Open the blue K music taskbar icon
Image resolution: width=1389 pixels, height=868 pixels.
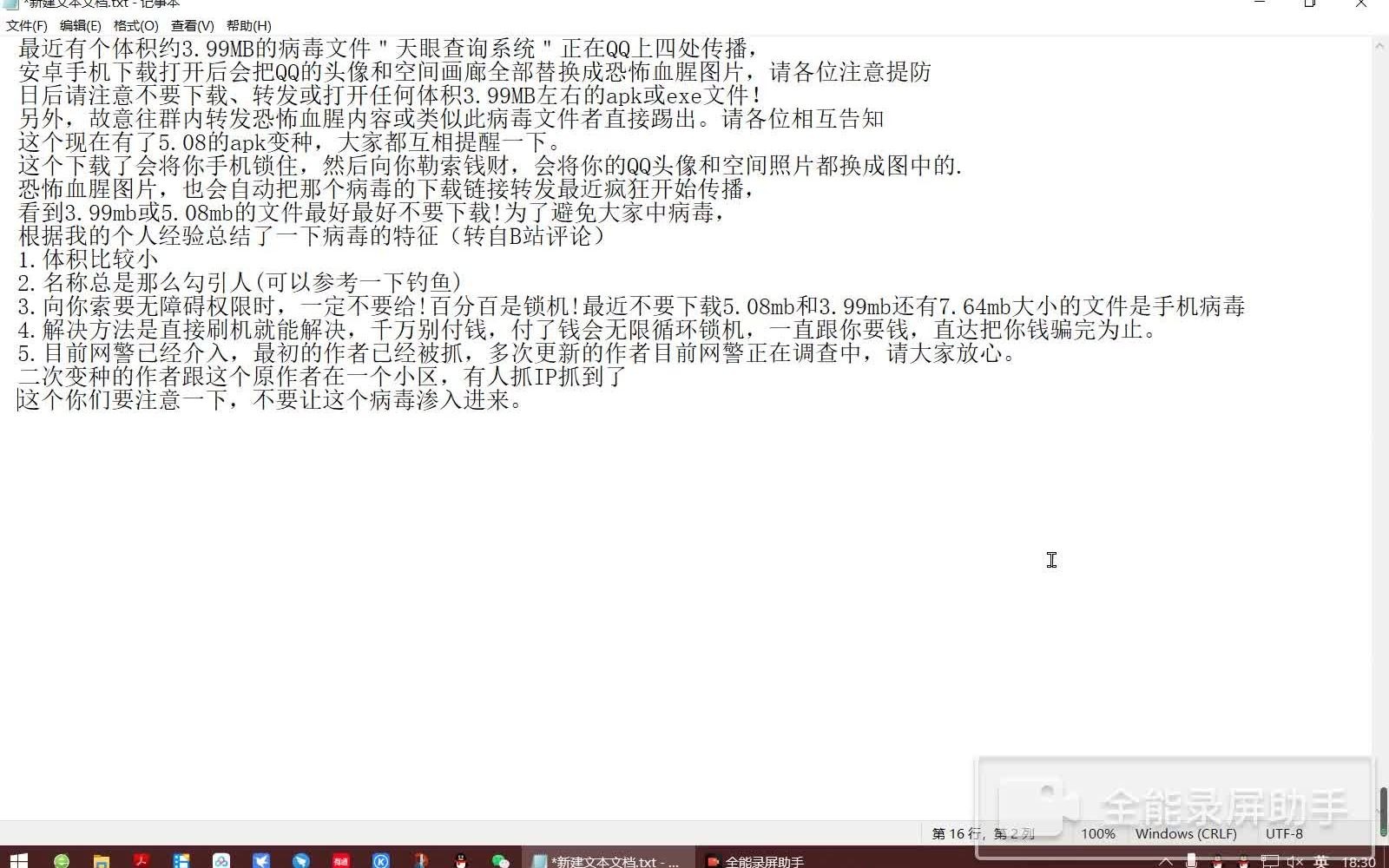(x=380, y=860)
